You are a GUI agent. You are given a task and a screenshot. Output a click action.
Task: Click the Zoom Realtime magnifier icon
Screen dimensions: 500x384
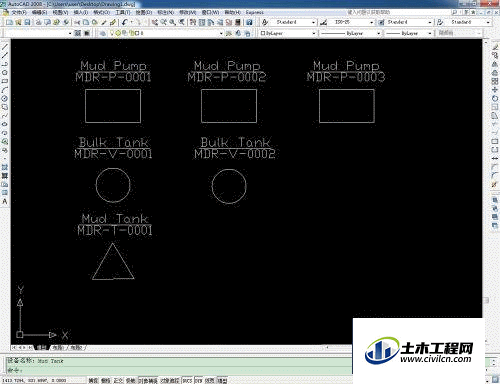[163, 22]
